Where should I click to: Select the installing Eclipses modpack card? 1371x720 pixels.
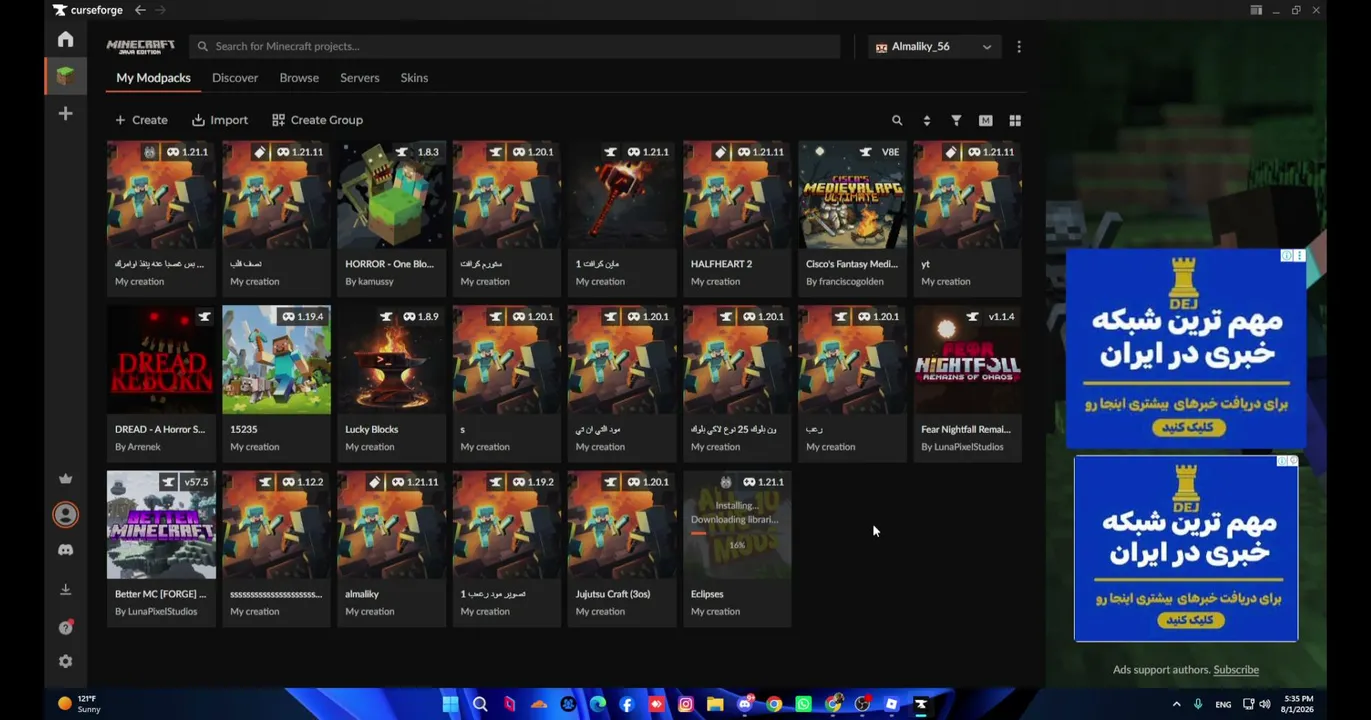pyautogui.click(x=737, y=549)
